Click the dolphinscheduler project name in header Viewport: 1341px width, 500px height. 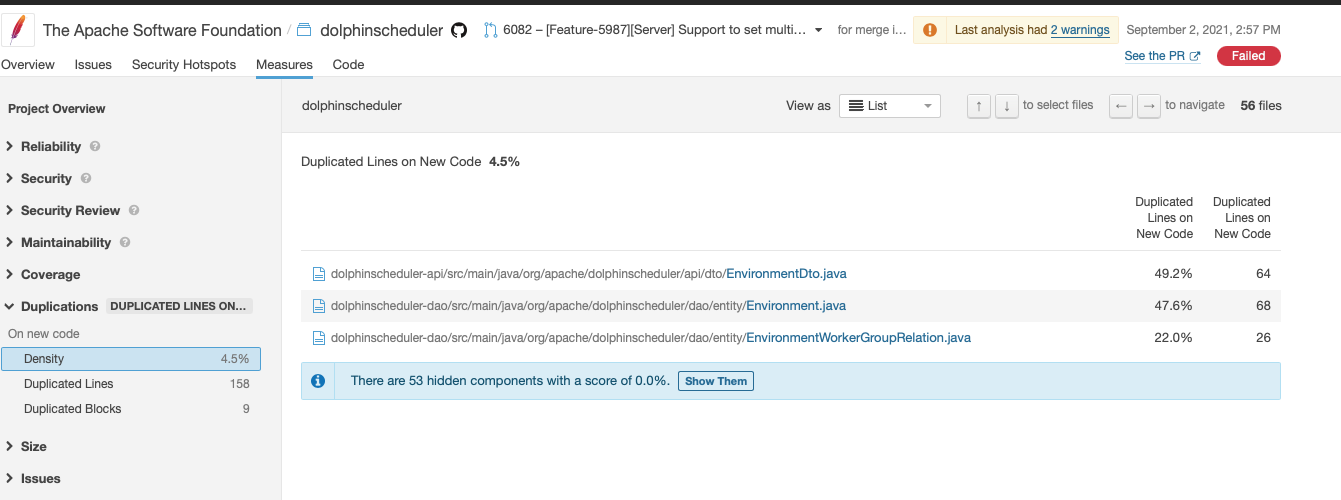[x=381, y=30]
